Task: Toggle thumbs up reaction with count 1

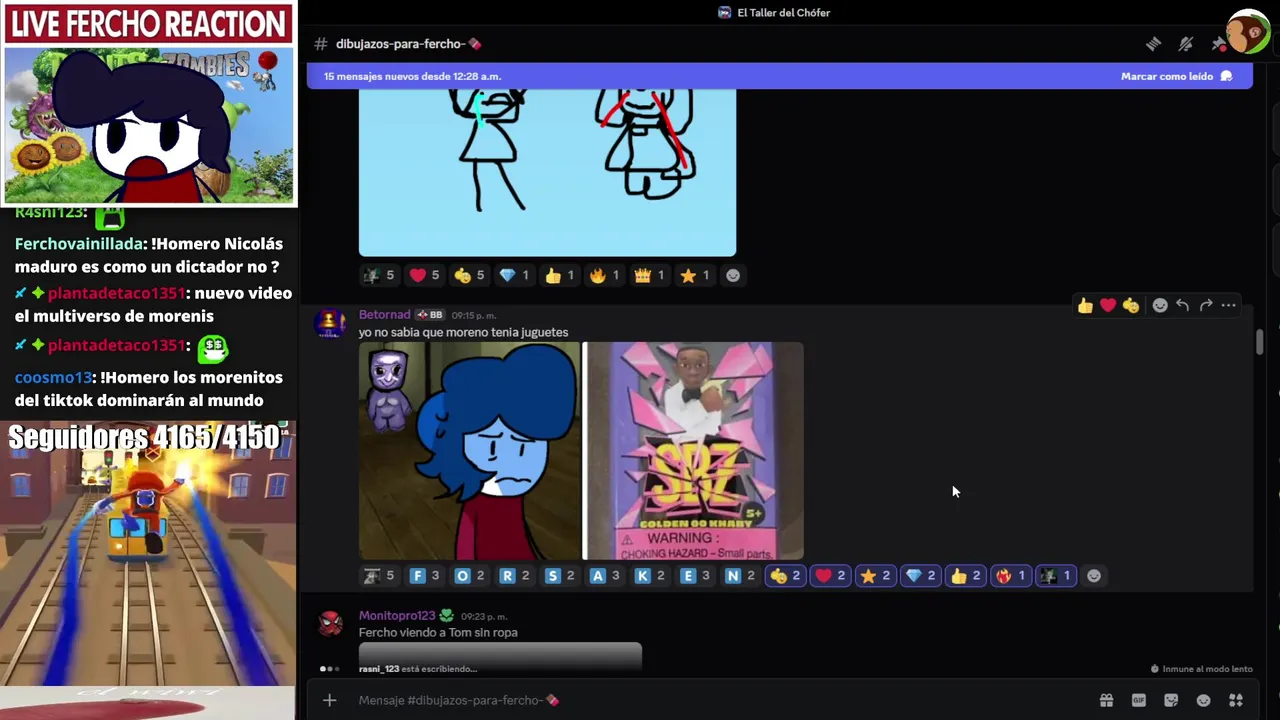Action: point(559,275)
